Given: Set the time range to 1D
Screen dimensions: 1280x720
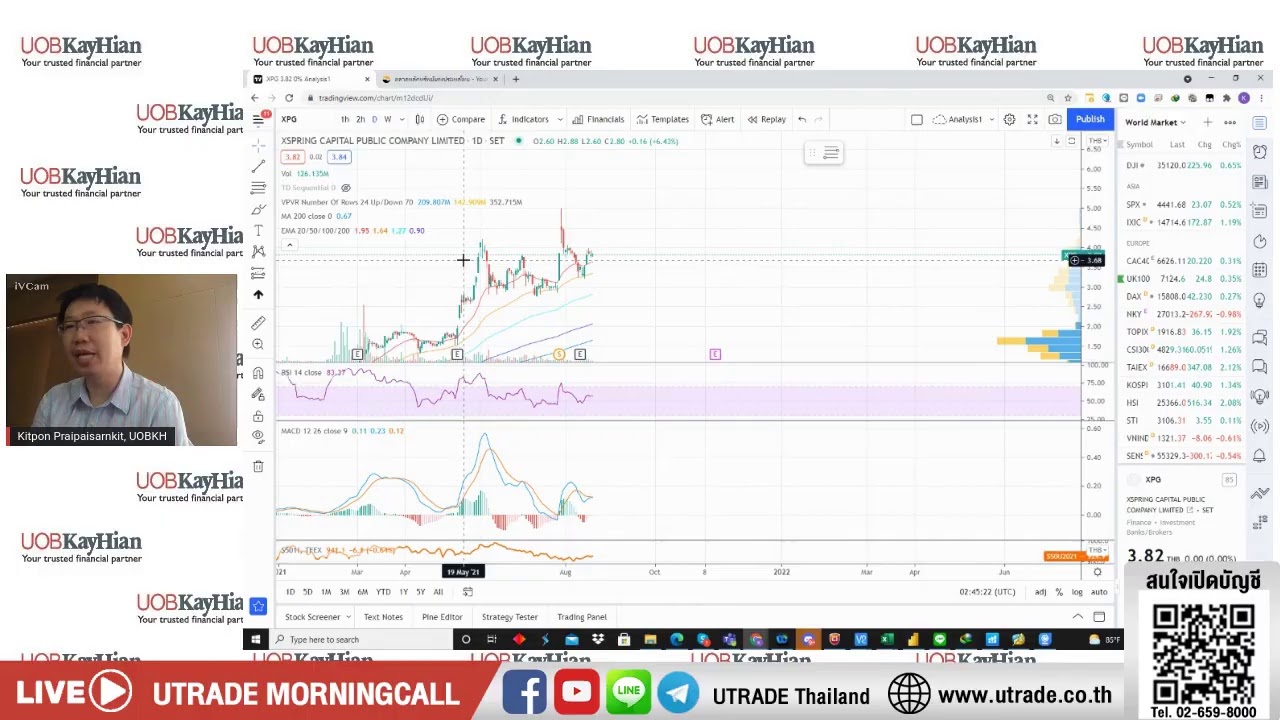Looking at the screenshot, I should 290,592.
